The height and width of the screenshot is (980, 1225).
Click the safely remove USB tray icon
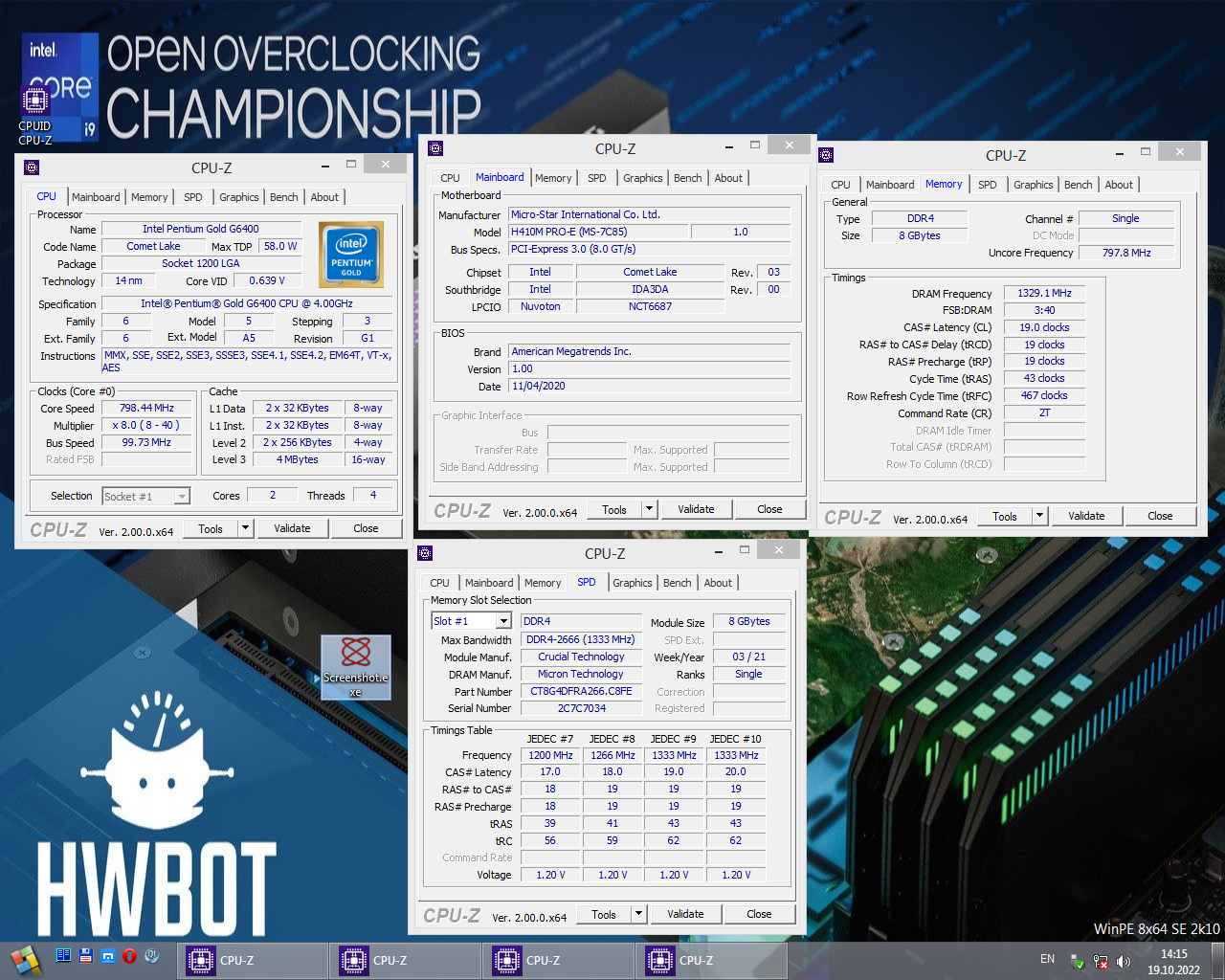(x=1078, y=961)
